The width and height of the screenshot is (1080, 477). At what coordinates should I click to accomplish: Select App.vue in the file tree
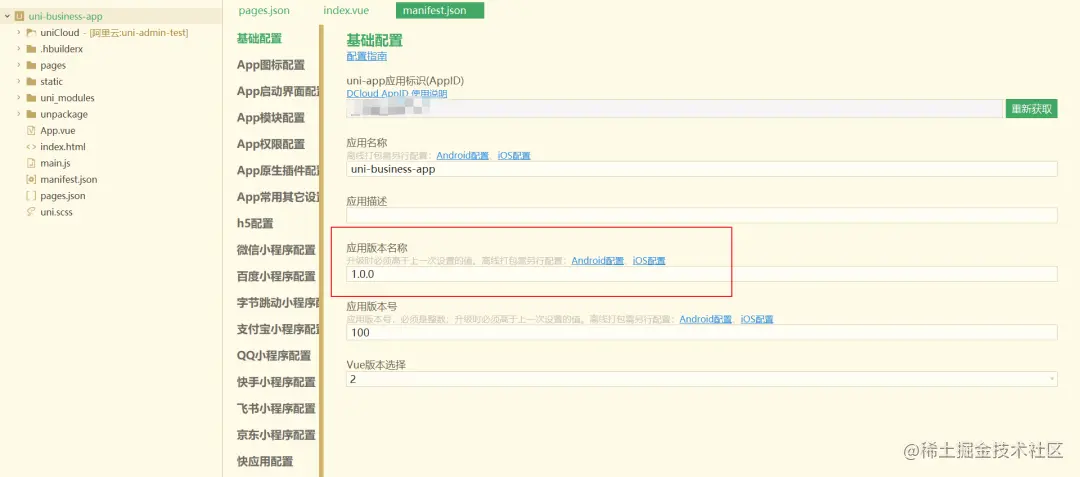tap(58, 130)
